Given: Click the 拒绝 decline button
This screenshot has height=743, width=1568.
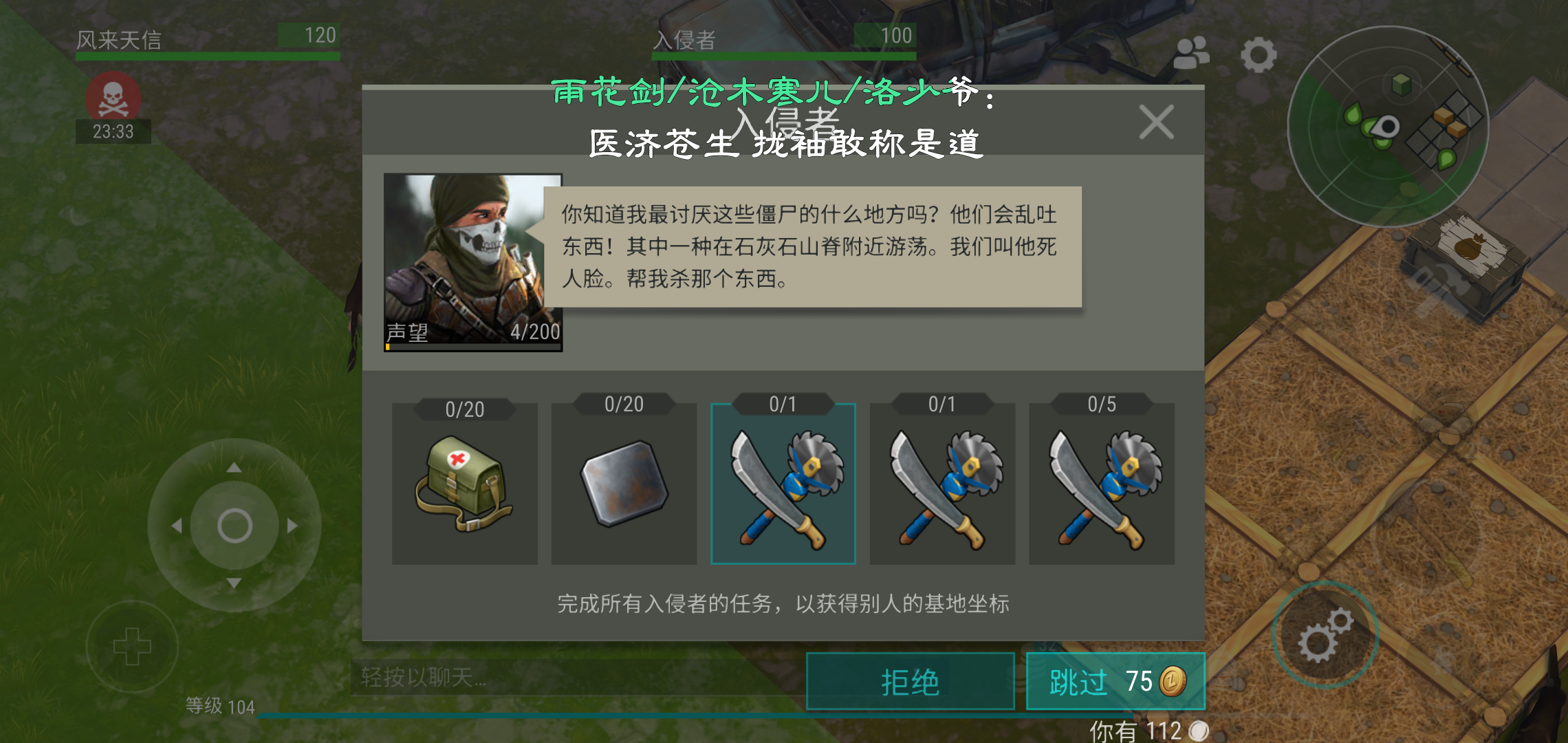Looking at the screenshot, I should coord(911,682).
